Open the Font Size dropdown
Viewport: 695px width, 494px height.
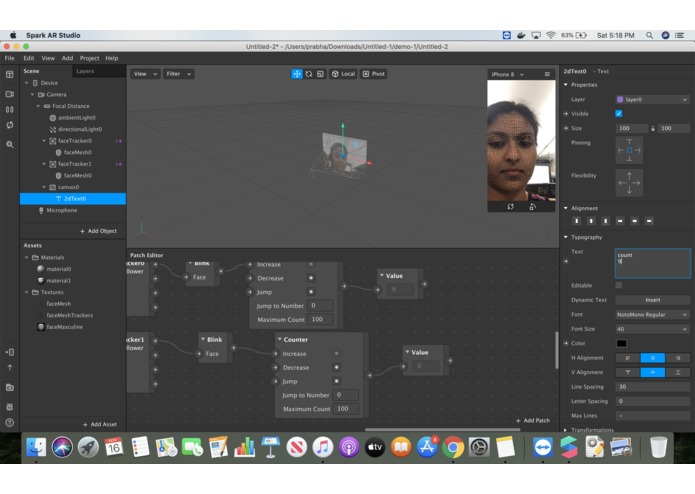tap(652, 329)
